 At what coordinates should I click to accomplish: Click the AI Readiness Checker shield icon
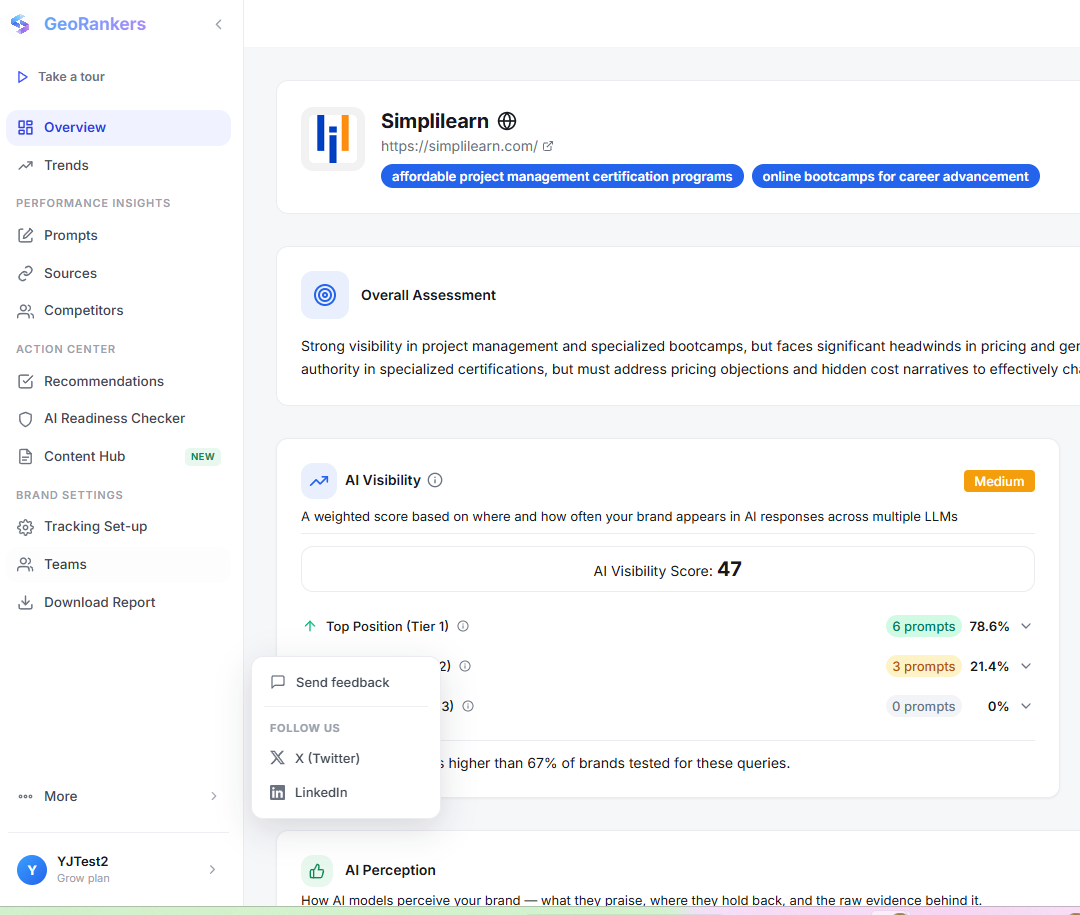tap(25, 419)
